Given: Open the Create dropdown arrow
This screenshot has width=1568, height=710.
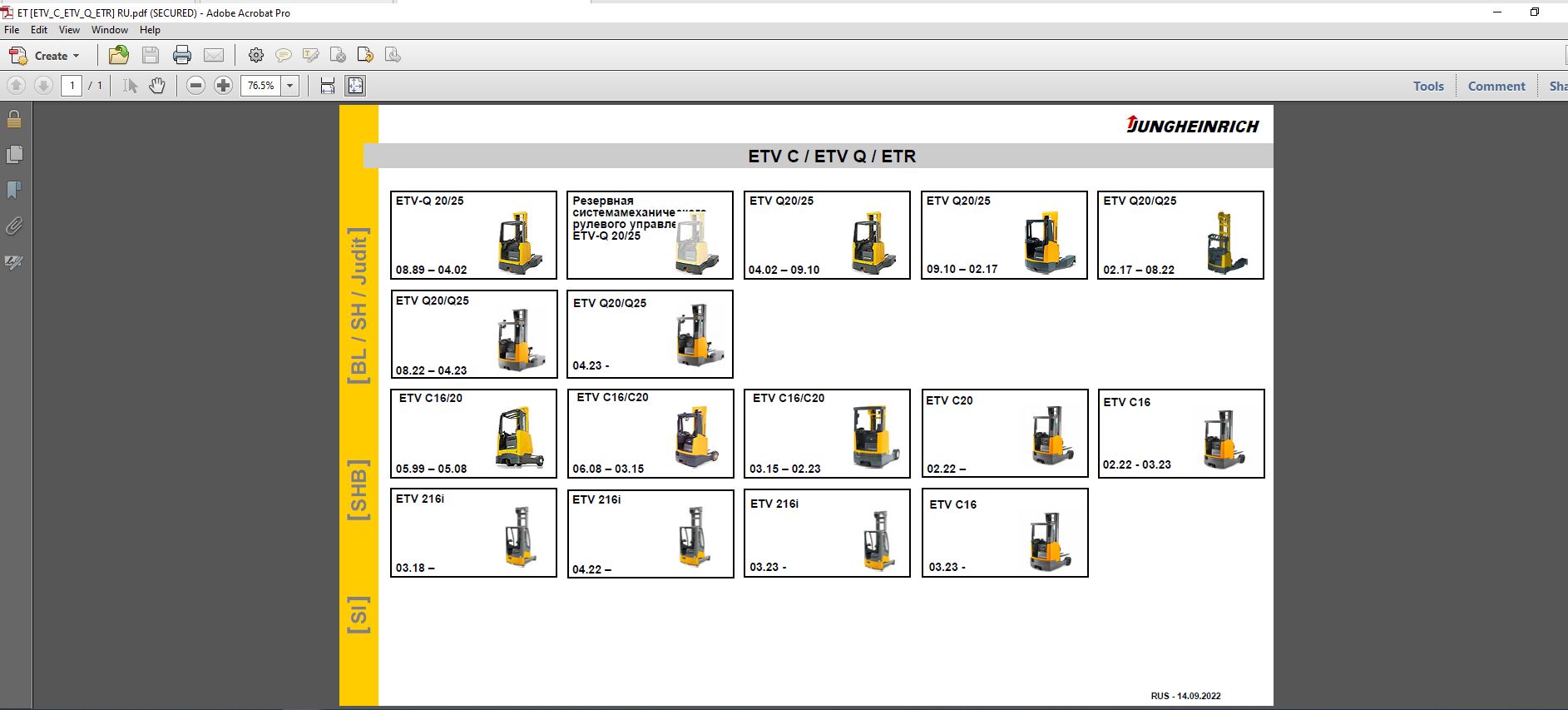Looking at the screenshot, I should pyautogui.click(x=77, y=56).
